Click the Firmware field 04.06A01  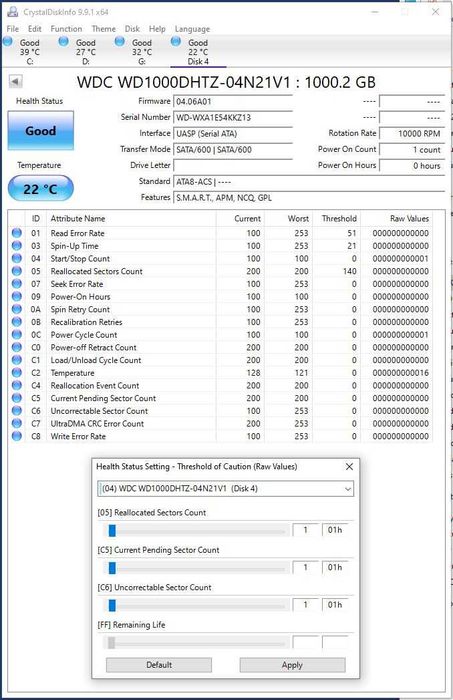pyautogui.click(x=233, y=101)
